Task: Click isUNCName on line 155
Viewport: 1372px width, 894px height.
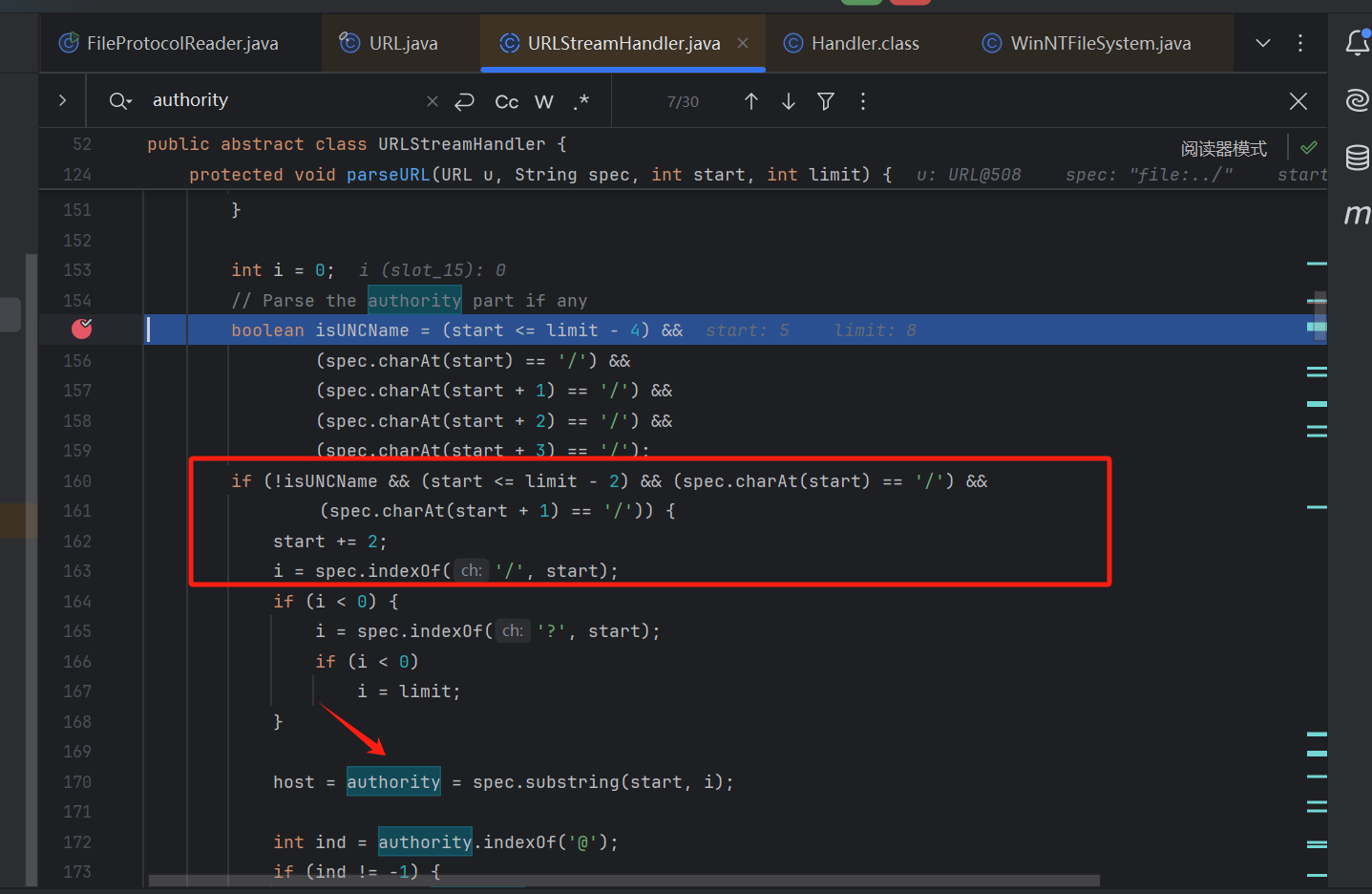Action: (x=362, y=330)
